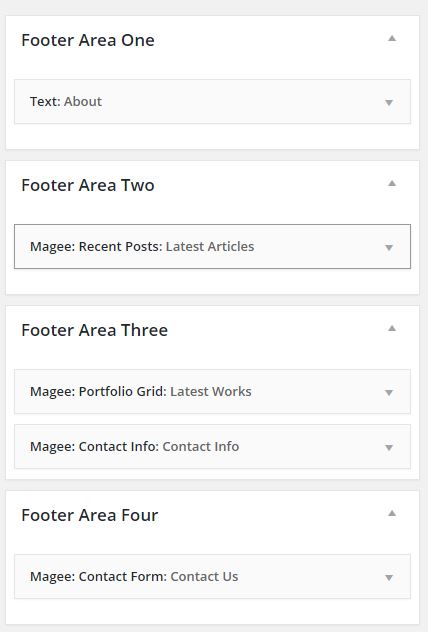Open the Magee: Contact Info widget label
This screenshot has width=428, height=632.
point(135,447)
